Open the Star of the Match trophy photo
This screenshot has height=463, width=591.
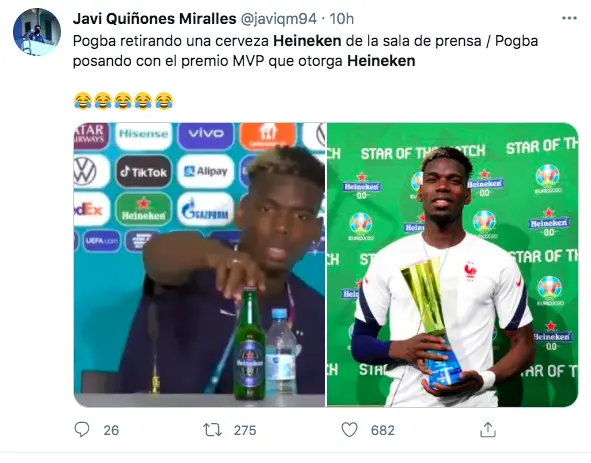pyautogui.click(x=452, y=265)
